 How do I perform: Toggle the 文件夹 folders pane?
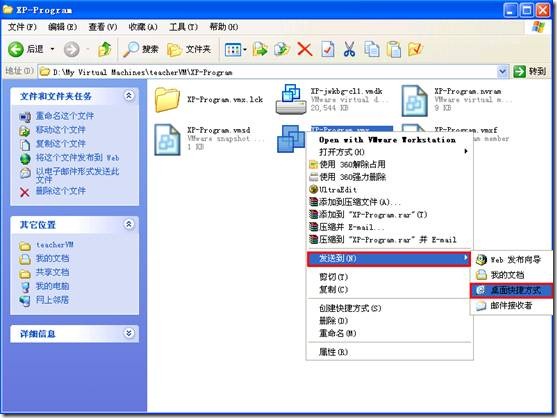click(x=189, y=49)
